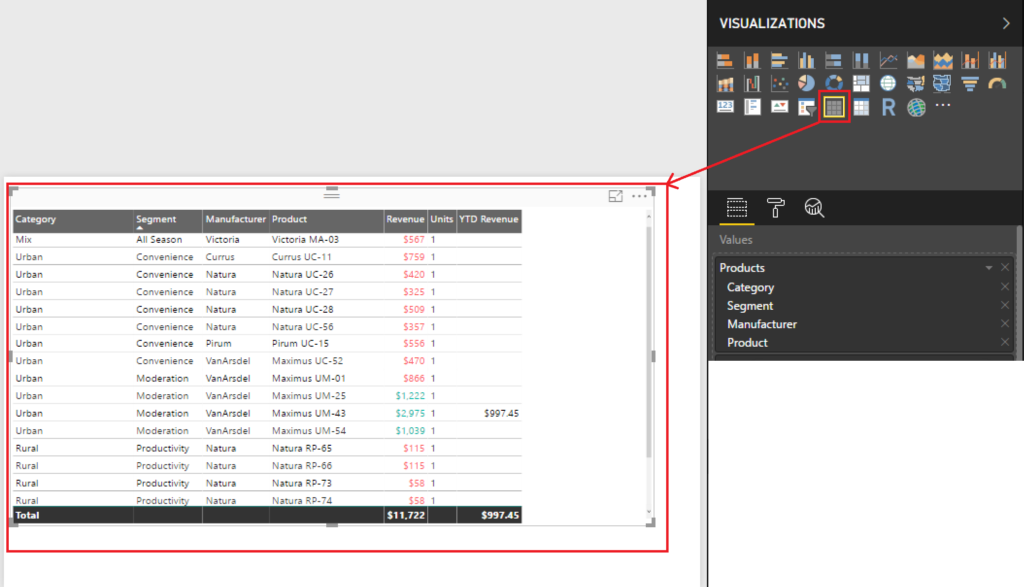Image resolution: width=1024 pixels, height=587 pixels.
Task: Sort table by Revenue column header
Action: point(405,219)
